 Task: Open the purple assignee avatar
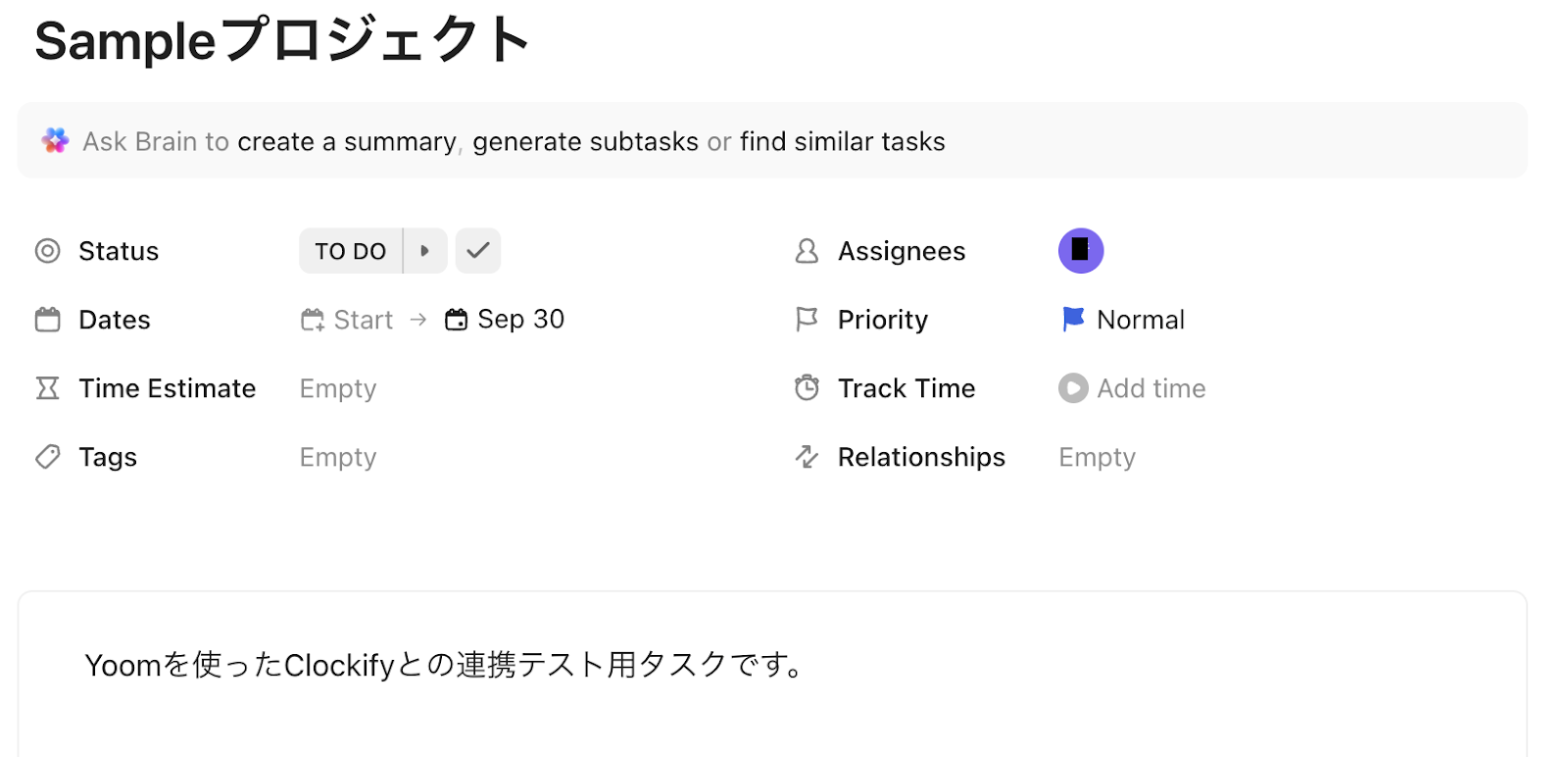pyautogui.click(x=1080, y=251)
